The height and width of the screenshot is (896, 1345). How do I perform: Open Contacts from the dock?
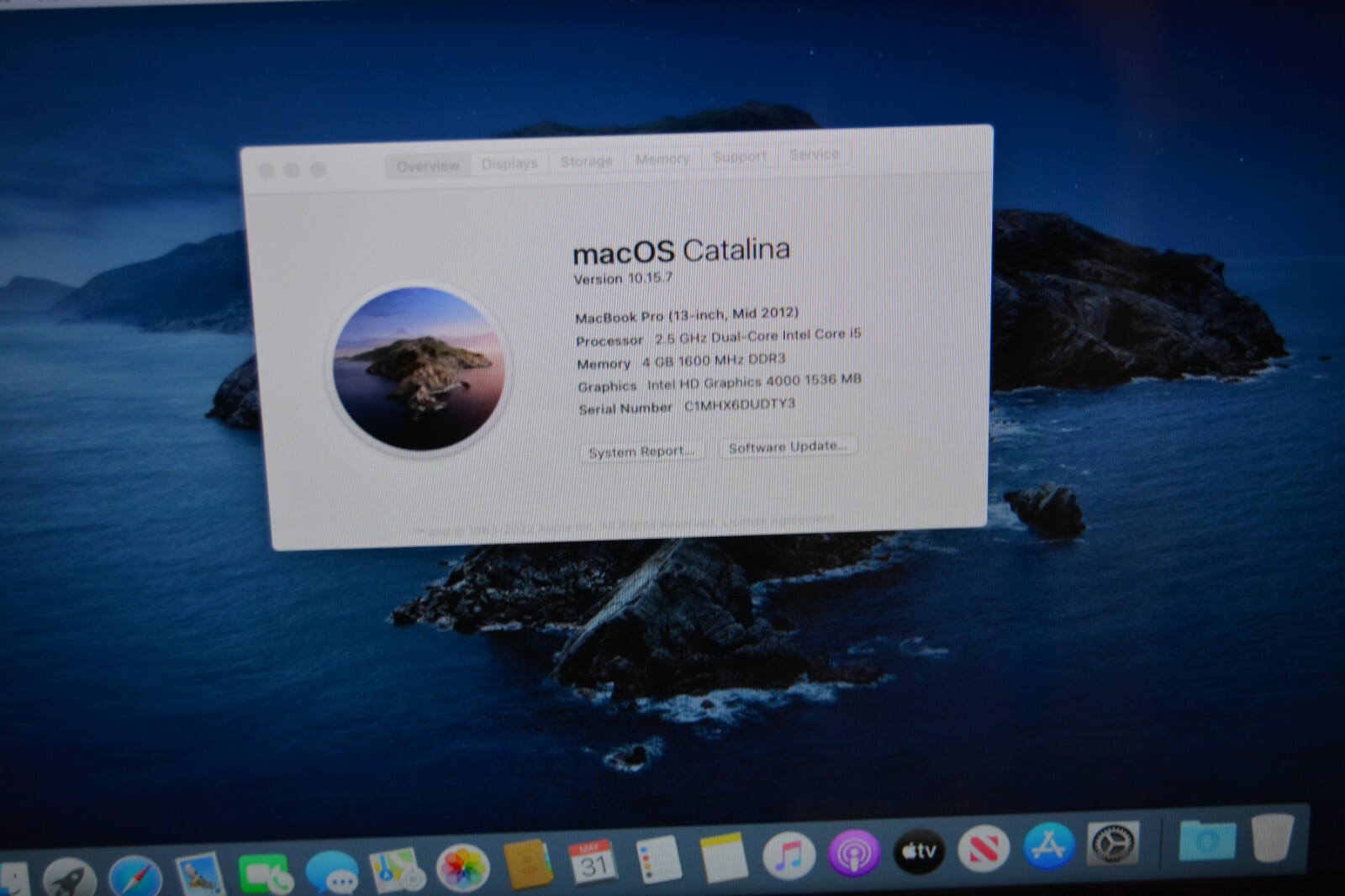[528, 864]
